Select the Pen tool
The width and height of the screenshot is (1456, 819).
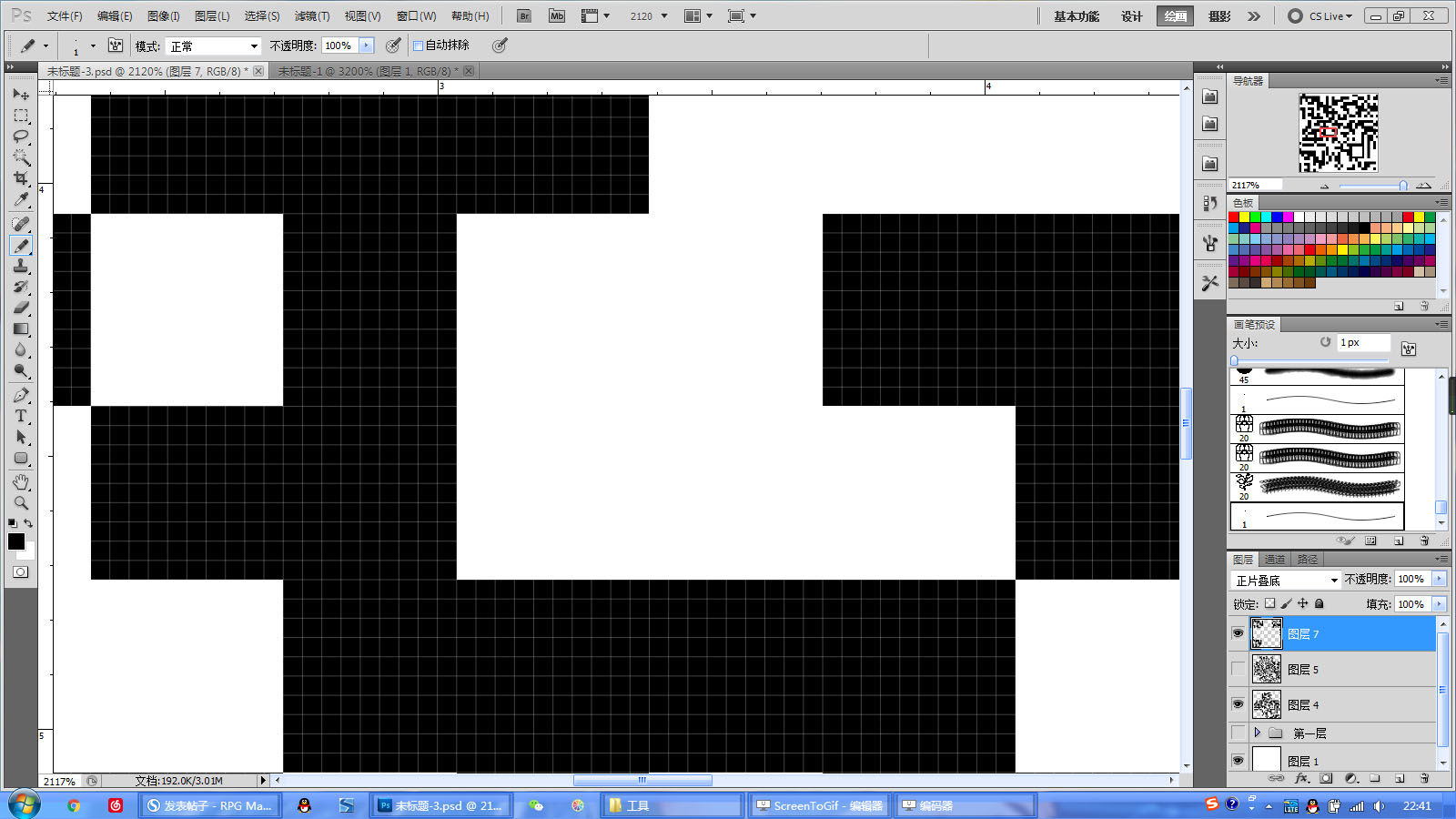click(21, 395)
